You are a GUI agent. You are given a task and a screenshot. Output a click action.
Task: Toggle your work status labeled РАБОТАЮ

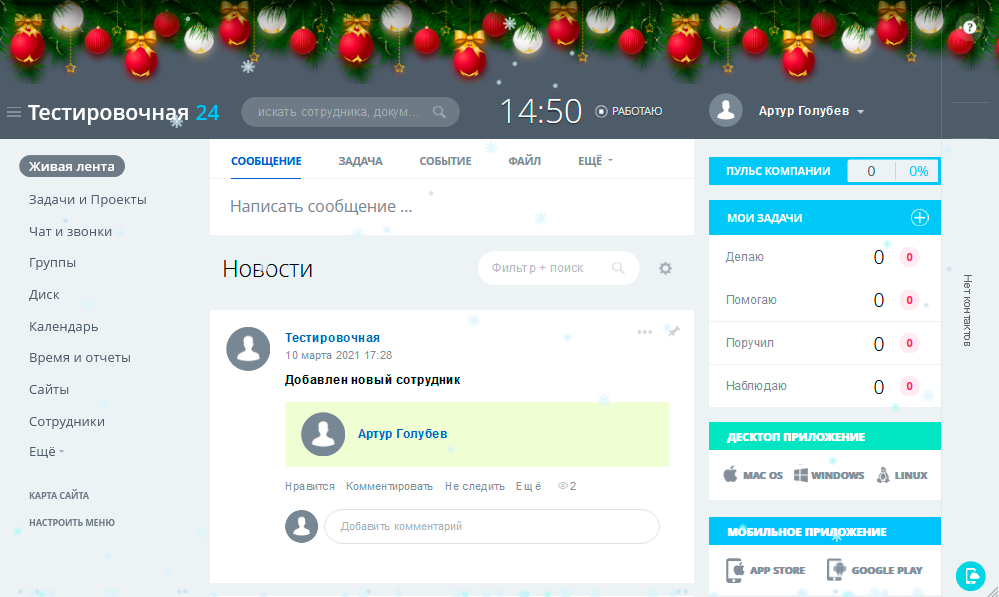[x=629, y=111]
